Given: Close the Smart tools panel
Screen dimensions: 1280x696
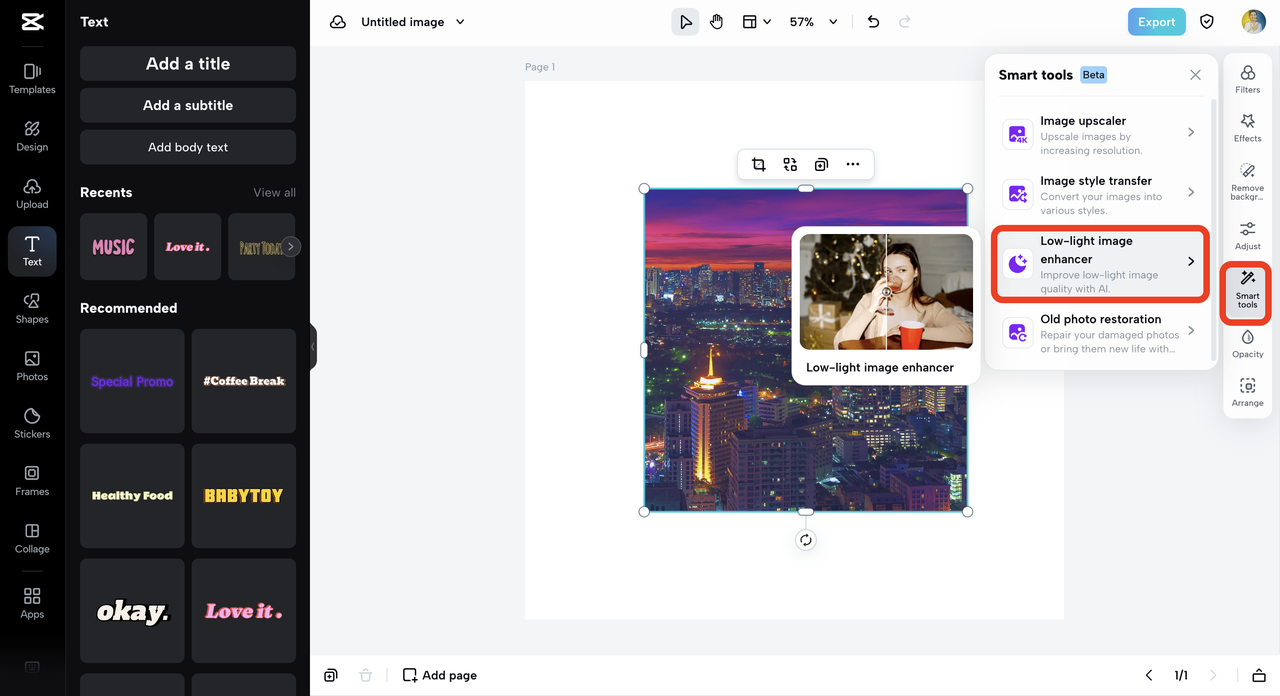Looking at the screenshot, I should pyautogui.click(x=1195, y=75).
